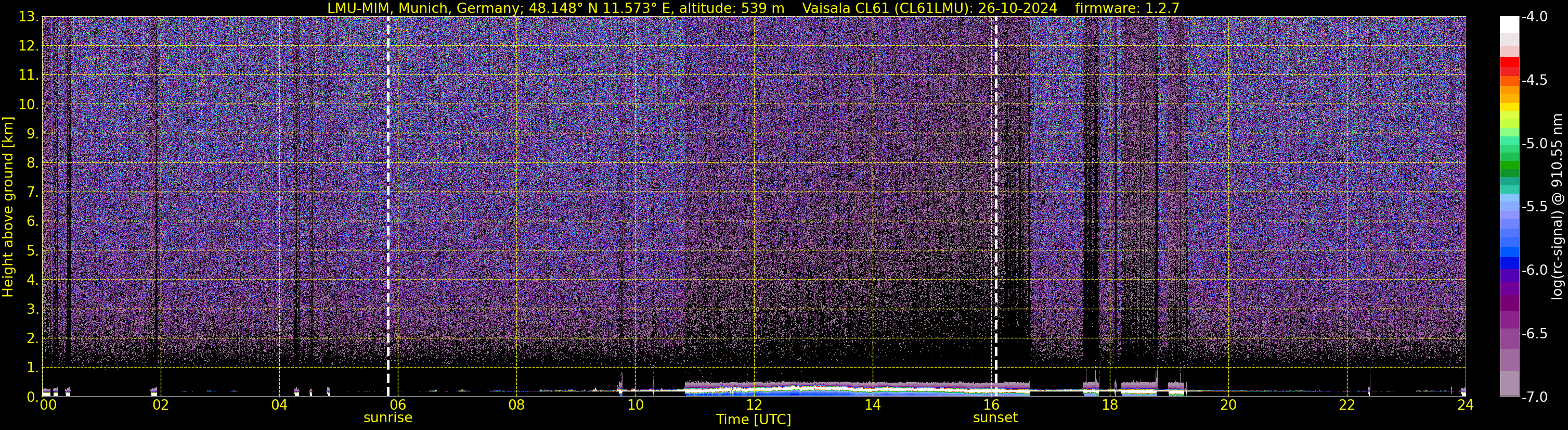Click the 12 hour tick on time axis
This screenshot has height=430, width=1568.
(x=754, y=406)
